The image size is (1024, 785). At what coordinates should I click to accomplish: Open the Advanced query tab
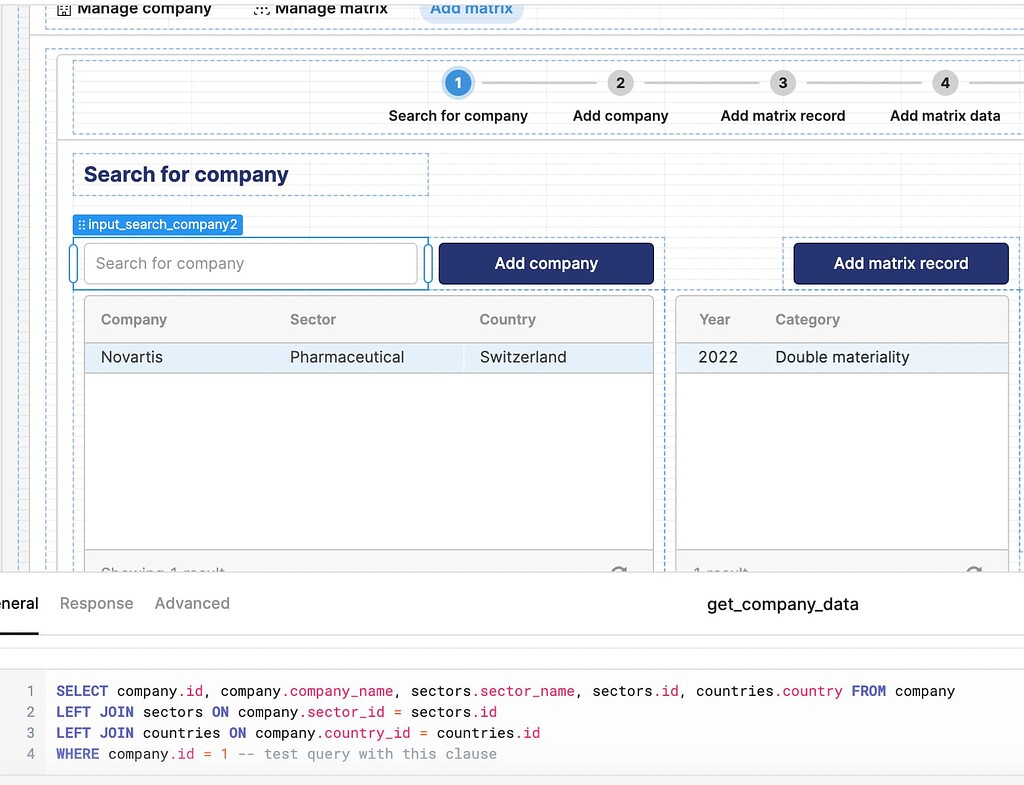(192, 603)
